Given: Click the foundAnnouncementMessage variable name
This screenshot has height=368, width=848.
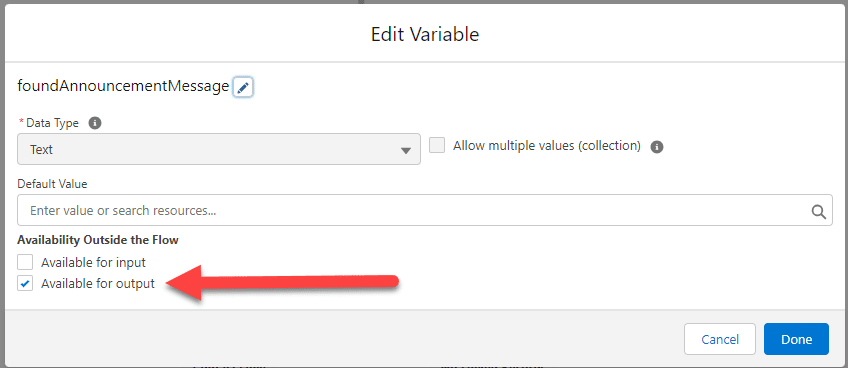Looking at the screenshot, I should (x=123, y=87).
